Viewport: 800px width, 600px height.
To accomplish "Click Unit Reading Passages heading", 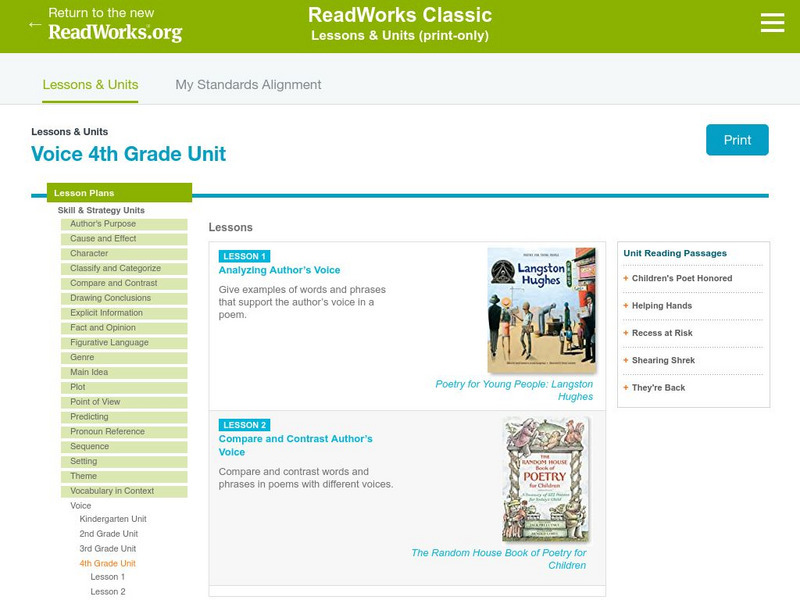I will click(x=675, y=253).
